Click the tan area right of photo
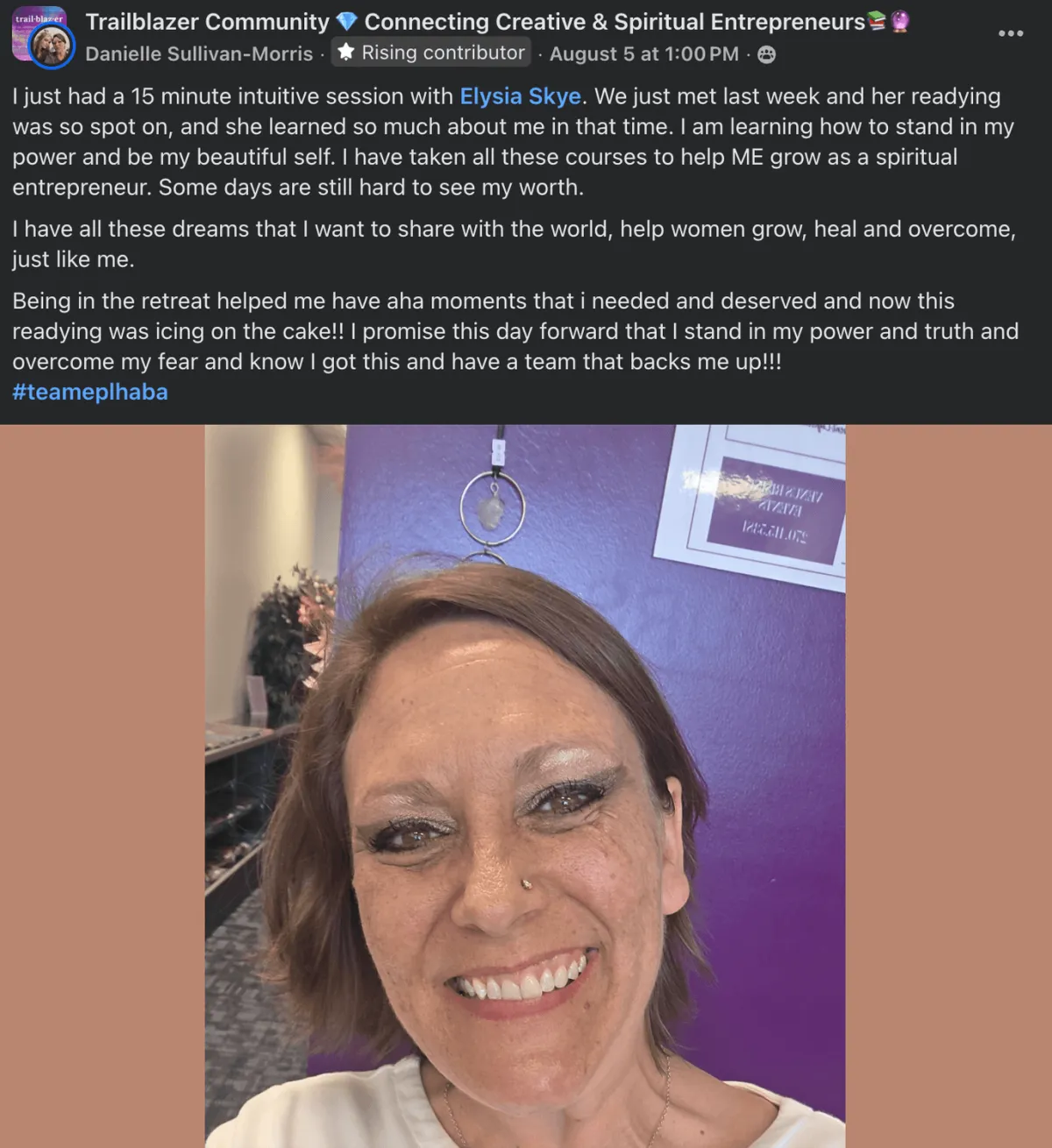The image size is (1052, 1148). click(x=949, y=786)
